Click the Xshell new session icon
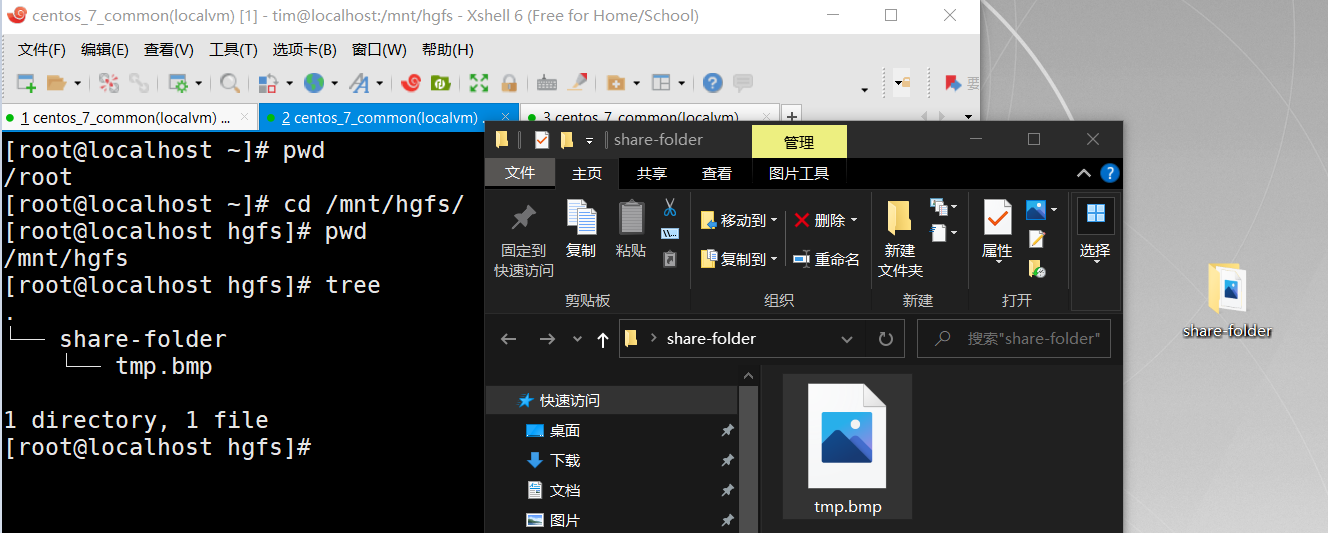The image size is (1328, 533). point(26,83)
